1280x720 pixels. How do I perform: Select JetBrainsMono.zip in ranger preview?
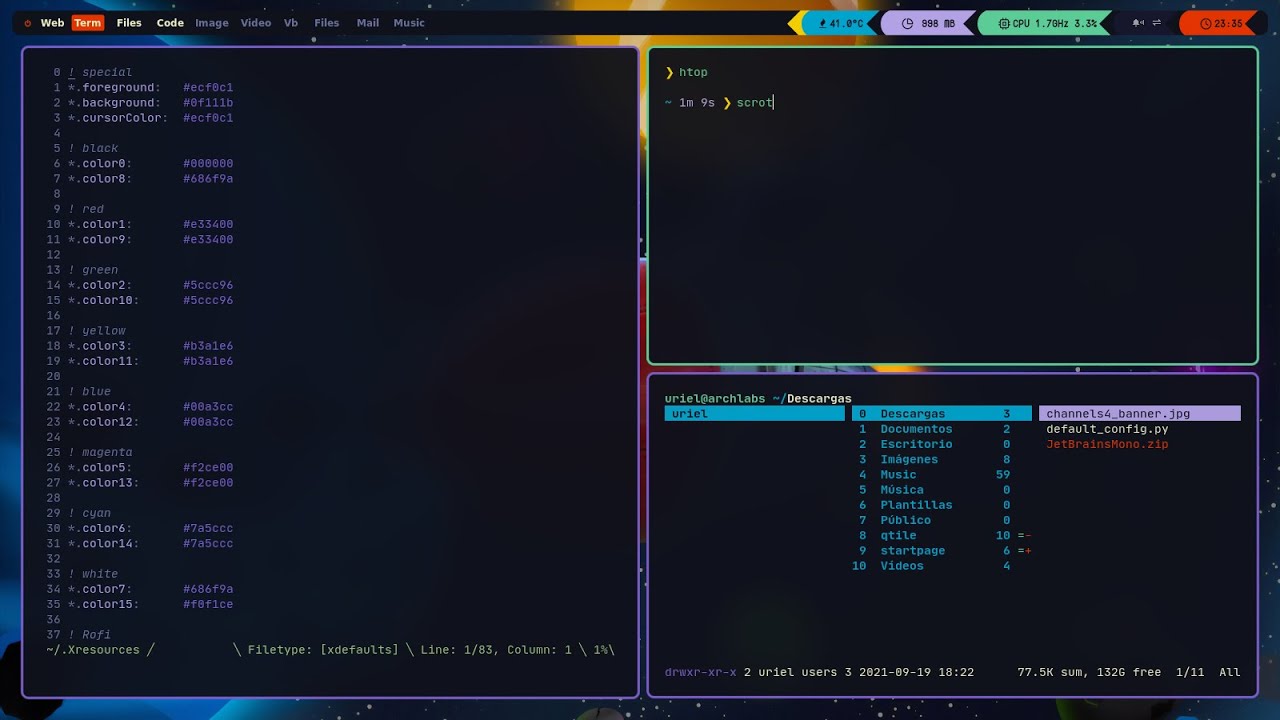click(1107, 444)
